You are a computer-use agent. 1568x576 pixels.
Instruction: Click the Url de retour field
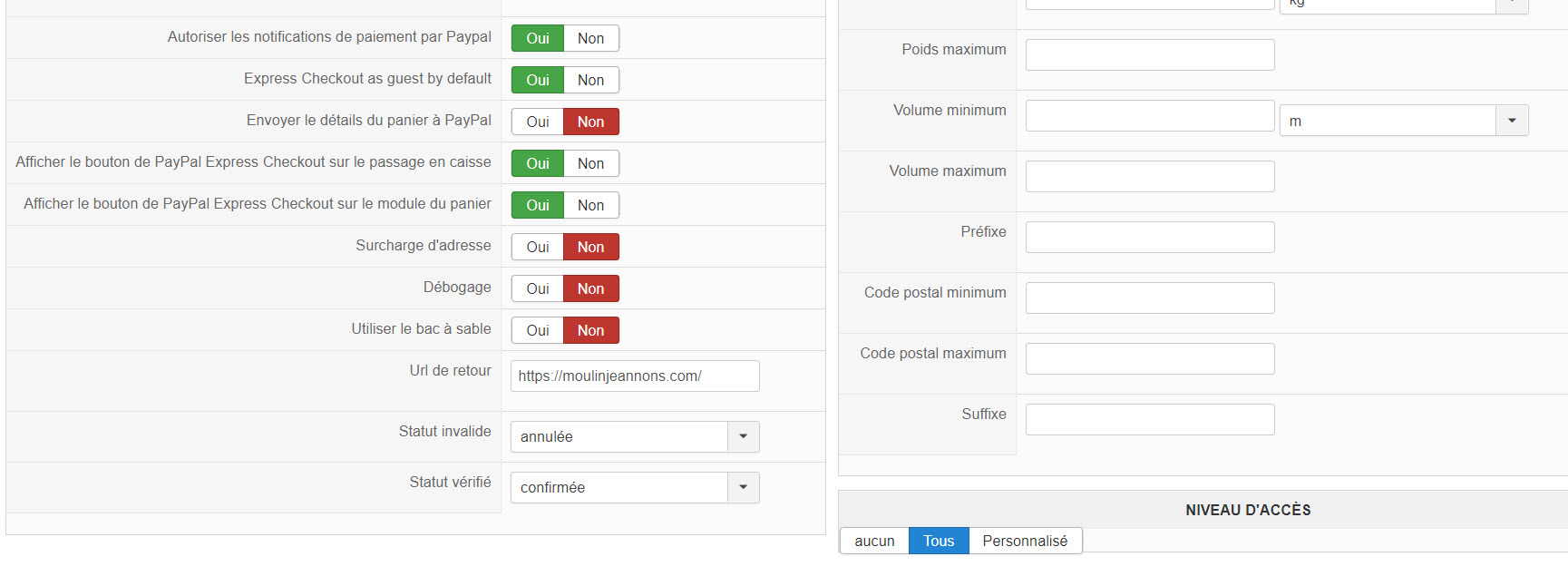point(635,376)
